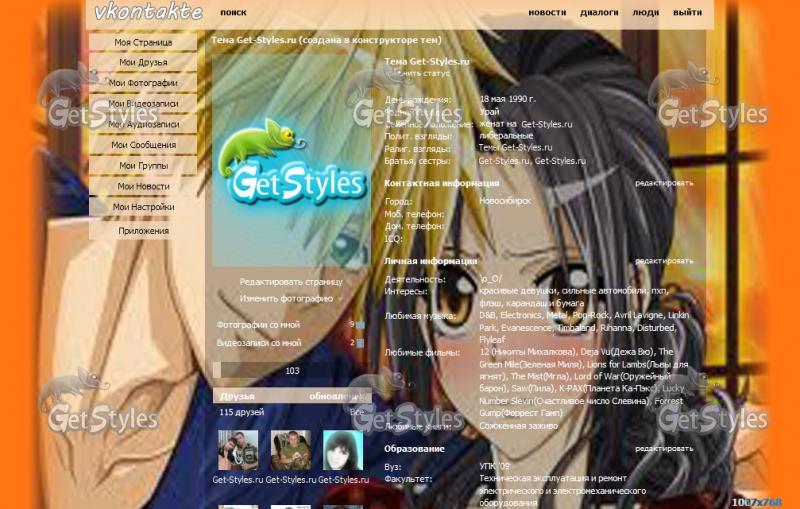This screenshot has width=800, height=509.
Task: Collapse the Друзья section header
Action: coord(238,396)
